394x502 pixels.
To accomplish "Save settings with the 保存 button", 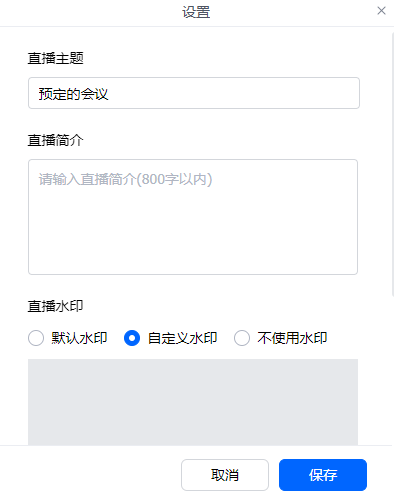I will click(x=323, y=475).
